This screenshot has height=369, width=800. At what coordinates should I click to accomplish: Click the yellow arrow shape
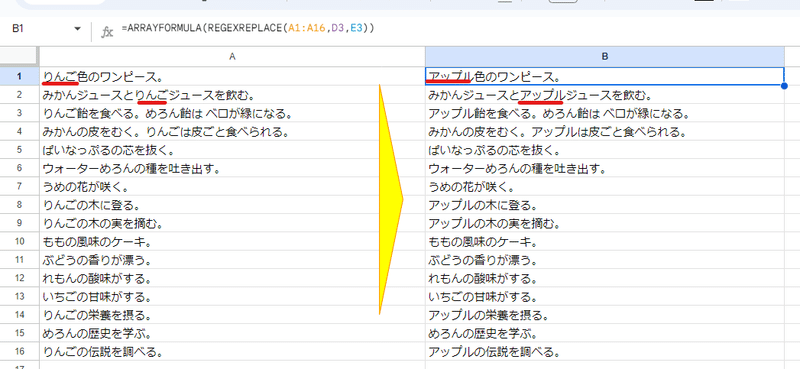[390, 199]
